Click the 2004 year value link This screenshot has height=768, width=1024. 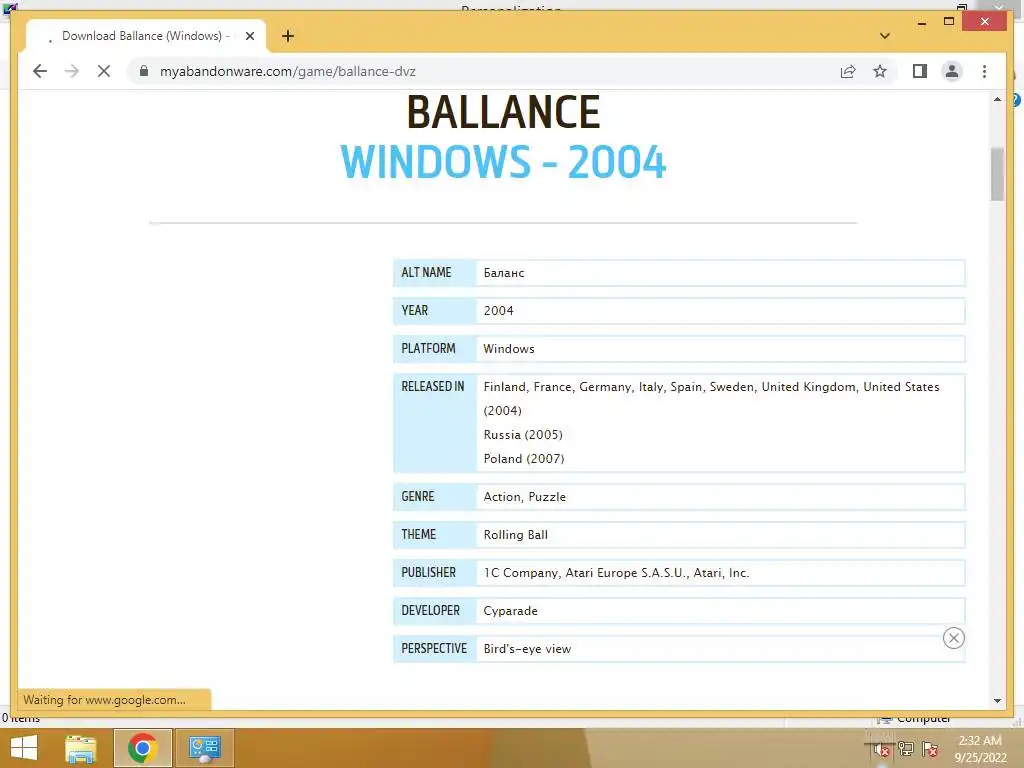499,311
